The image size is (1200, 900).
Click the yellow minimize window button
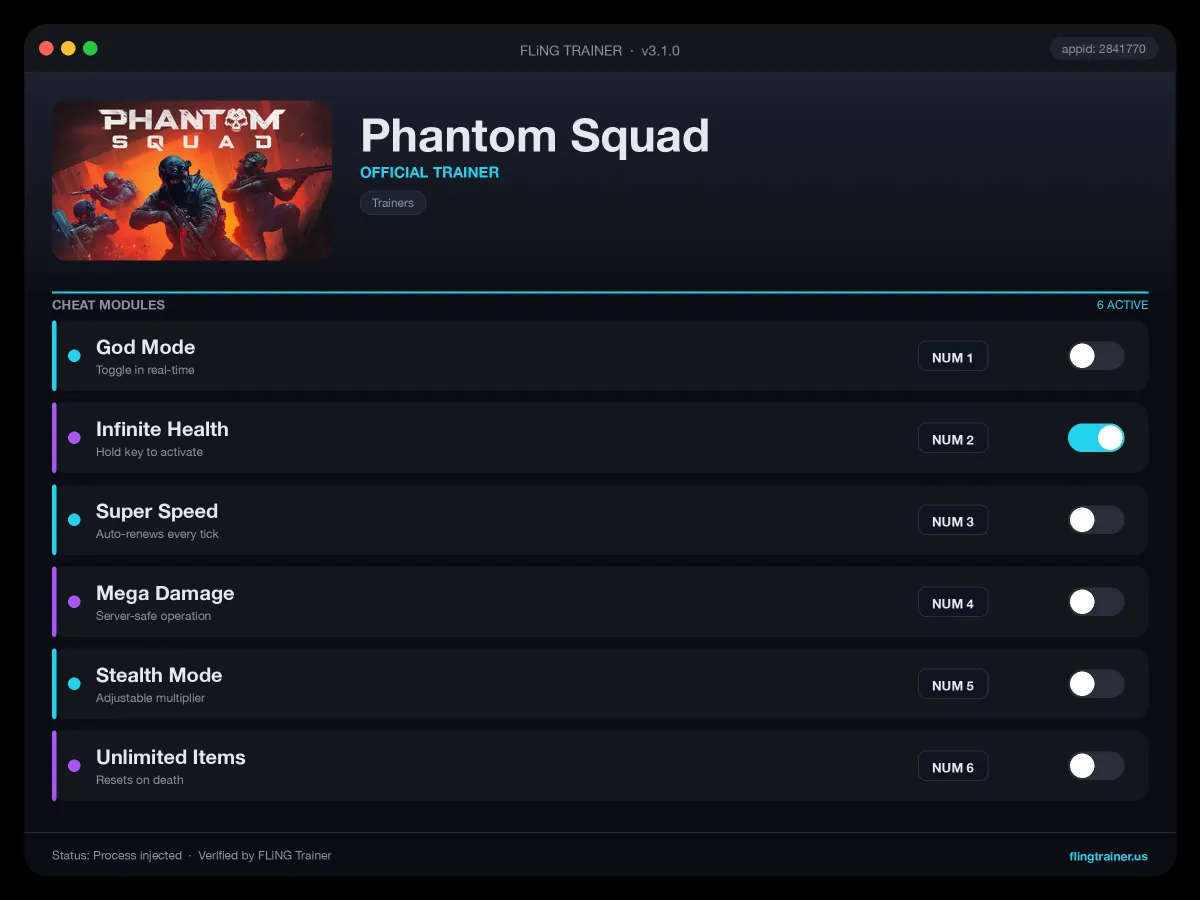(x=68, y=48)
